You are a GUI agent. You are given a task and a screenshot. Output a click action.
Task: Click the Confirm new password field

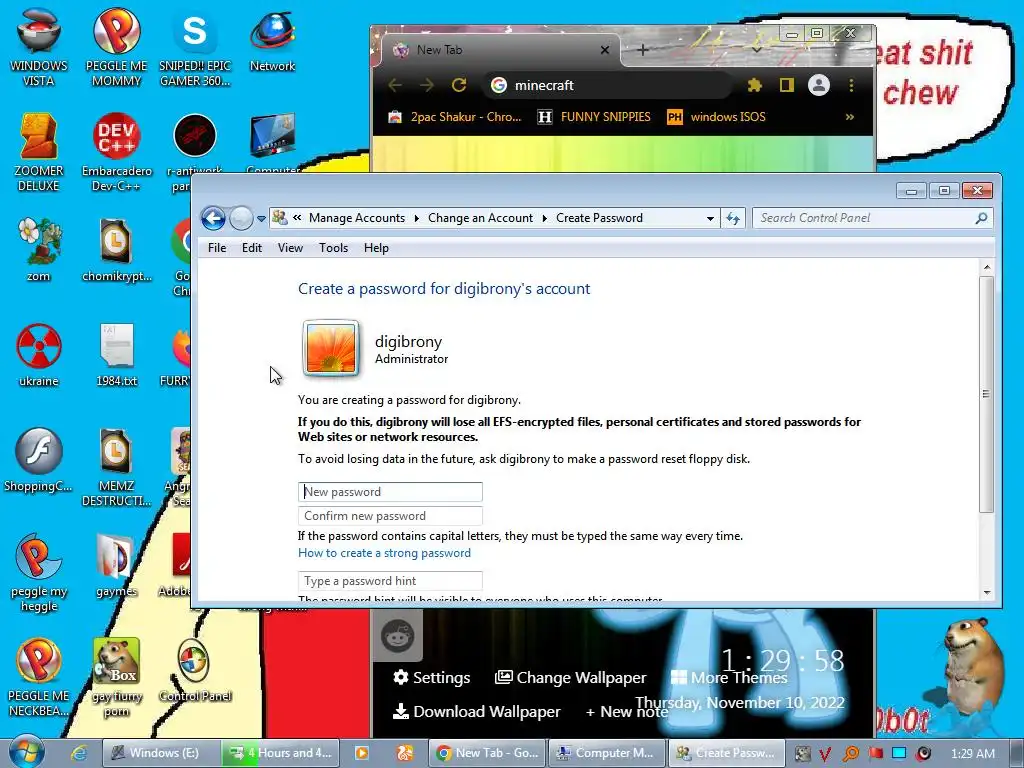(x=390, y=516)
